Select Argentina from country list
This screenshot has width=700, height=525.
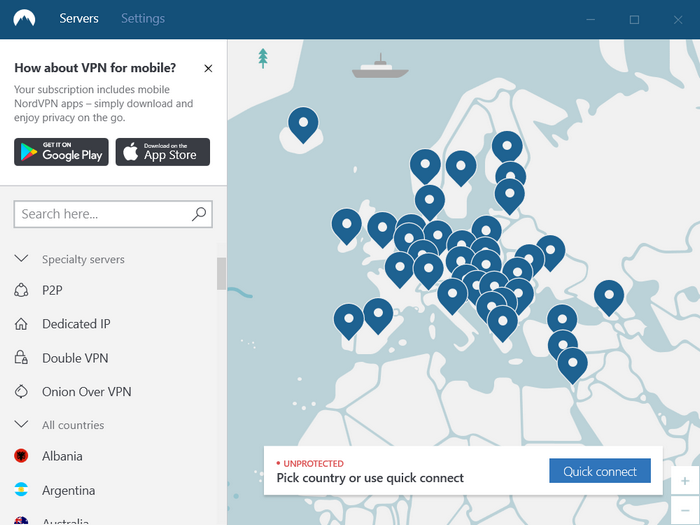point(68,490)
